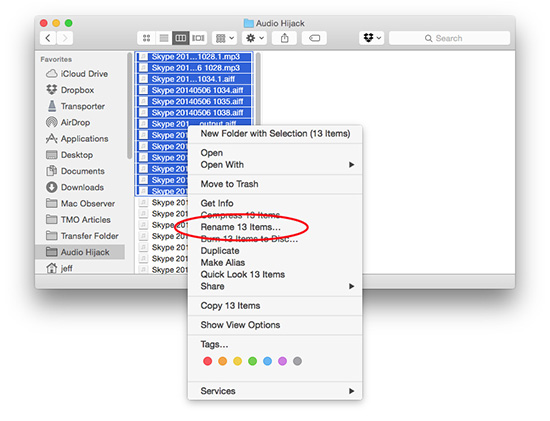Select file Skype 20140506 1034.aiff

[194, 90]
